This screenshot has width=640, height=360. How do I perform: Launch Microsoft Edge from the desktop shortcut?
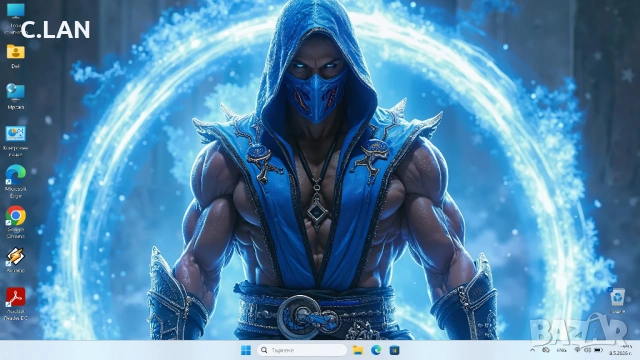[x=16, y=182]
